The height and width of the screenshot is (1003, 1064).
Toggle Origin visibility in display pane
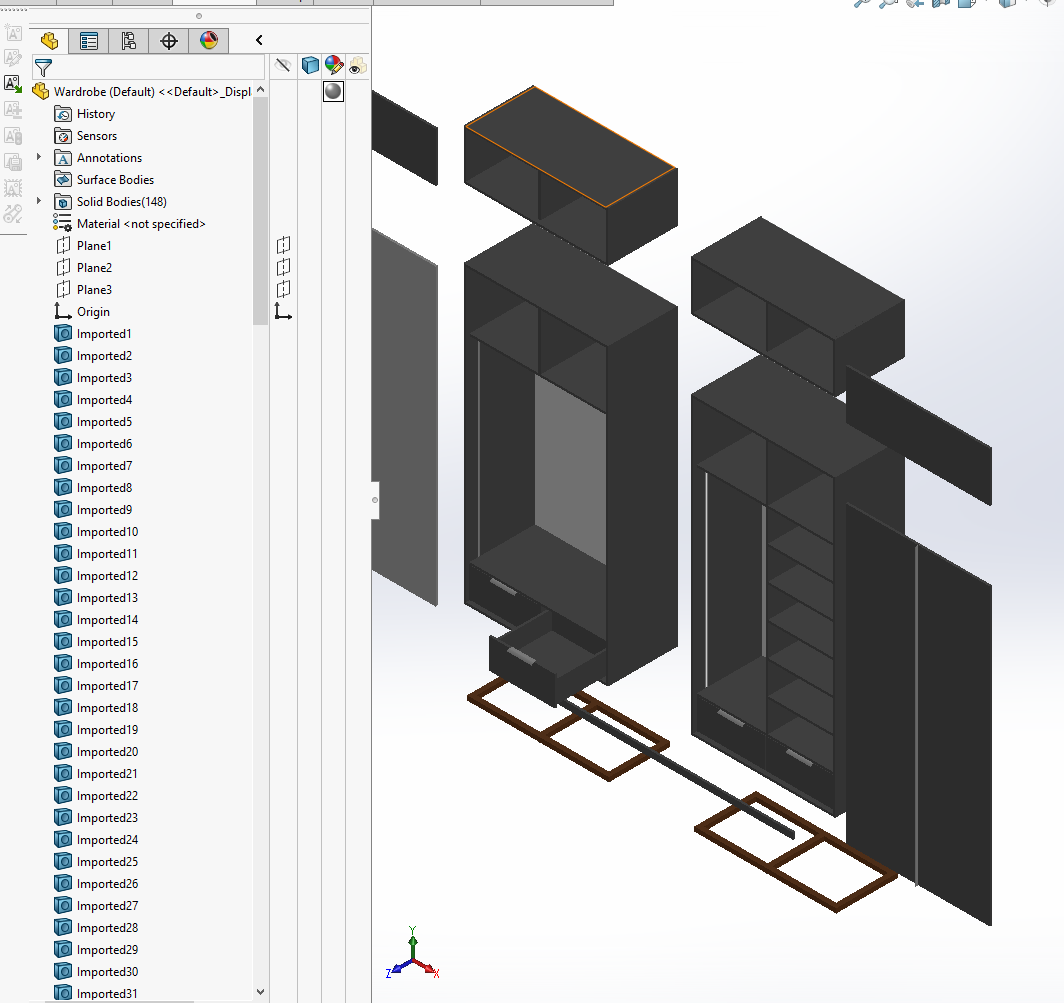(284, 311)
